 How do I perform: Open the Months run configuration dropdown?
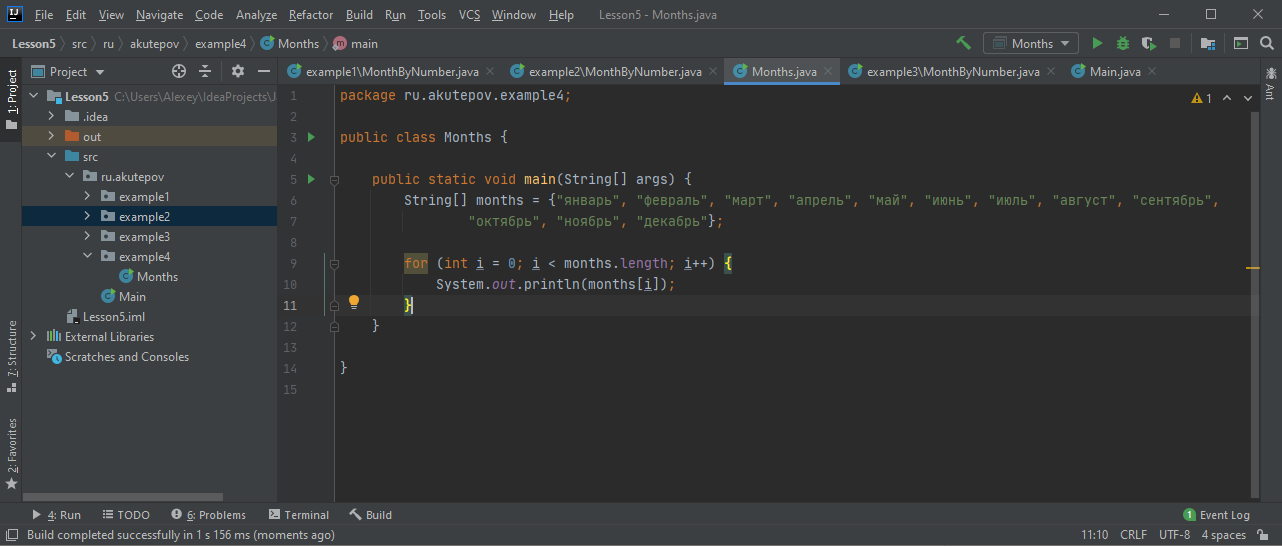(x=1031, y=43)
